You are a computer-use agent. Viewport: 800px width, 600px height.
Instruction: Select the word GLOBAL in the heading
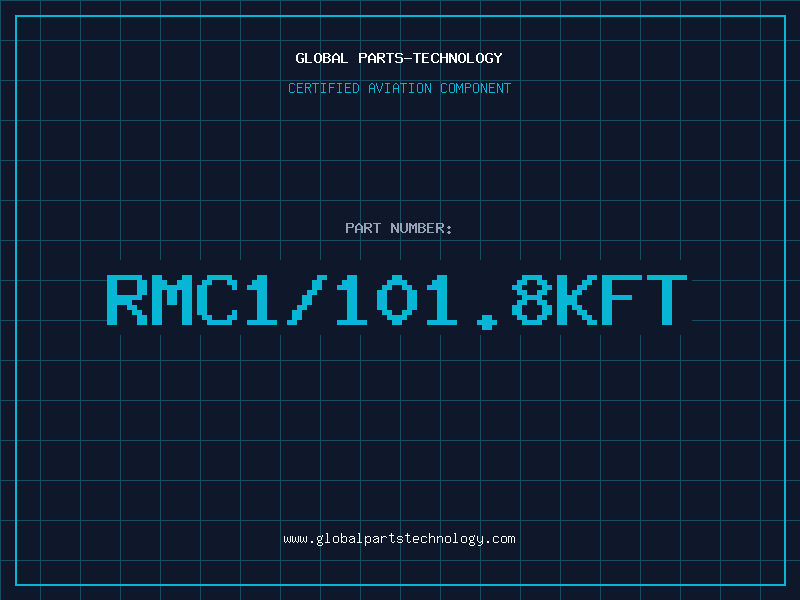coord(322,58)
